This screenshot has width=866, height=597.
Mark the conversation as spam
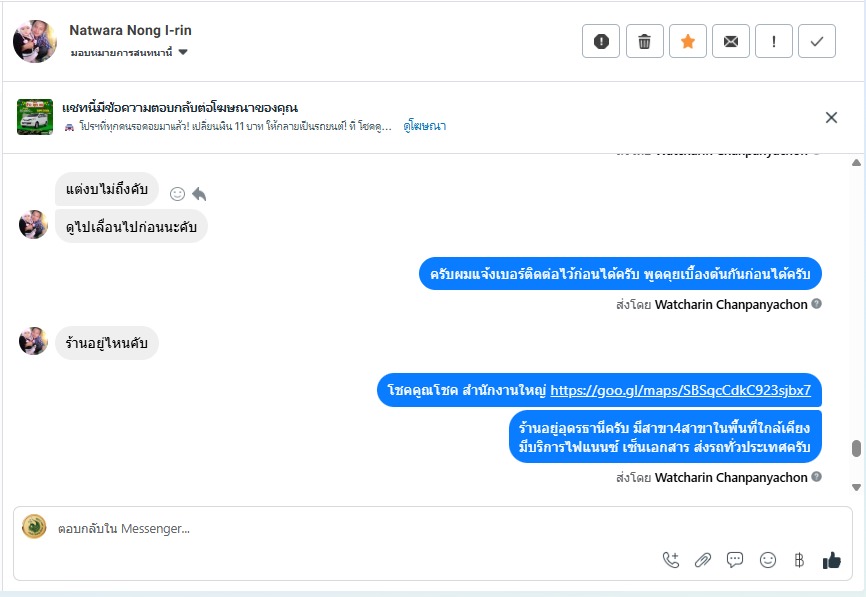(x=601, y=41)
